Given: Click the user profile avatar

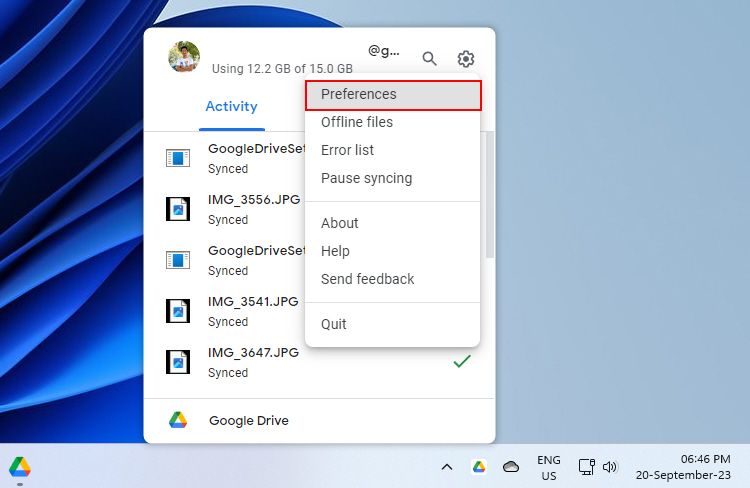Looking at the screenshot, I should pyautogui.click(x=184, y=57).
